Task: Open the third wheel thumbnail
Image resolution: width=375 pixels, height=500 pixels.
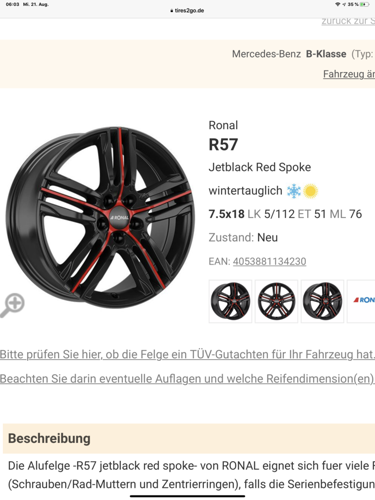Action: [322, 301]
